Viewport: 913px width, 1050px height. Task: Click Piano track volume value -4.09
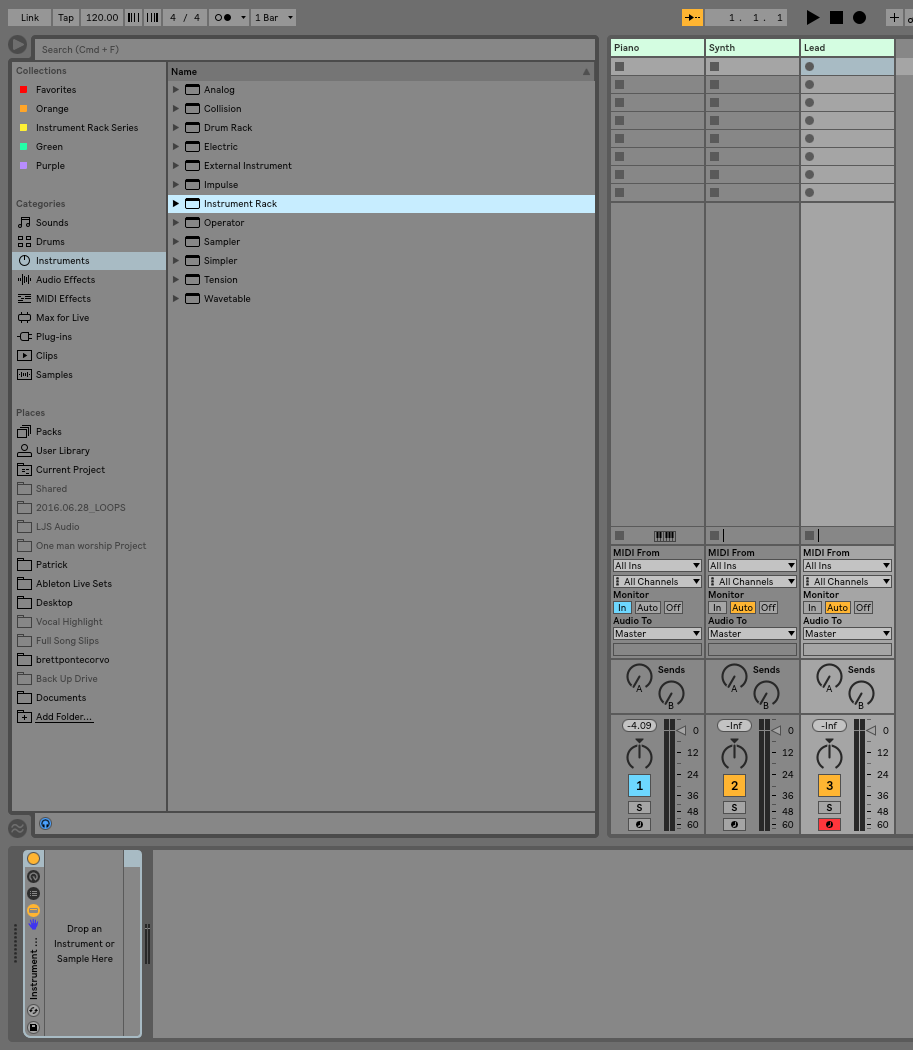pyautogui.click(x=639, y=726)
